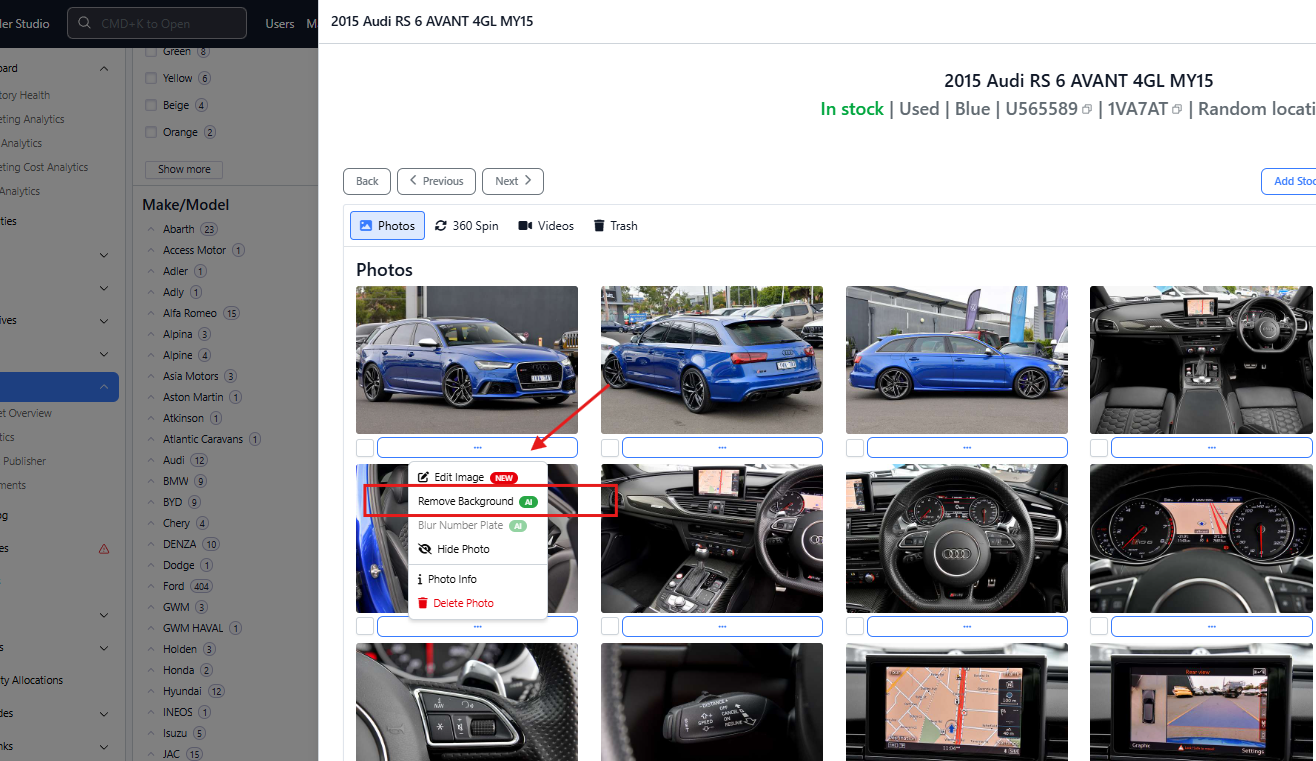Check the Beige colour filter
The width and height of the screenshot is (1316, 761).
[x=151, y=105]
